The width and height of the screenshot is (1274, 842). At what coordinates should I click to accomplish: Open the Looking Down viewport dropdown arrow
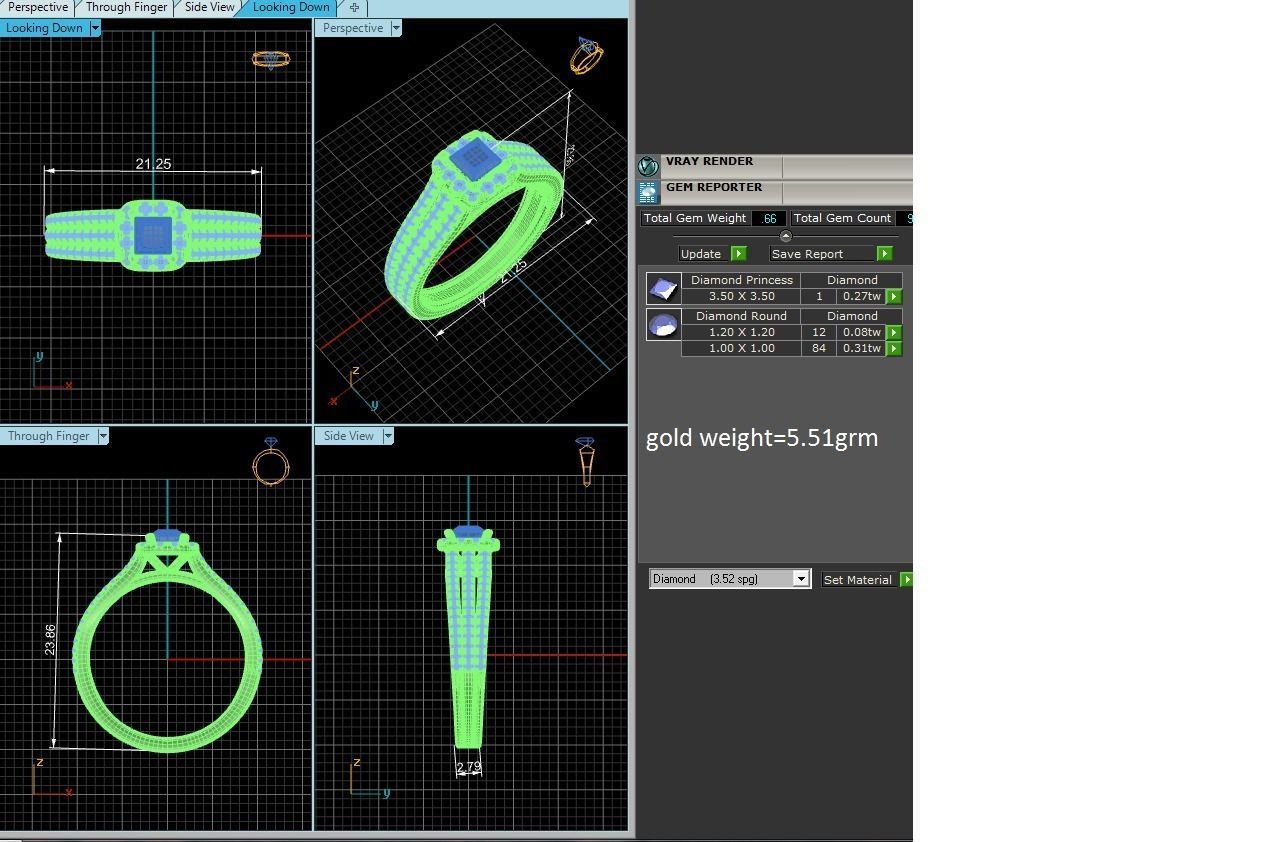[95, 28]
